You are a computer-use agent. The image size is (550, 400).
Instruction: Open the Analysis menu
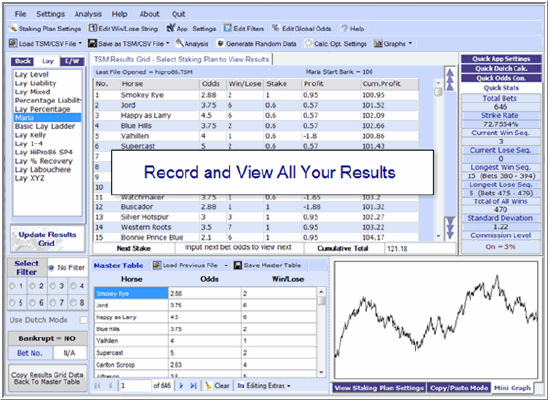pyautogui.click(x=88, y=14)
